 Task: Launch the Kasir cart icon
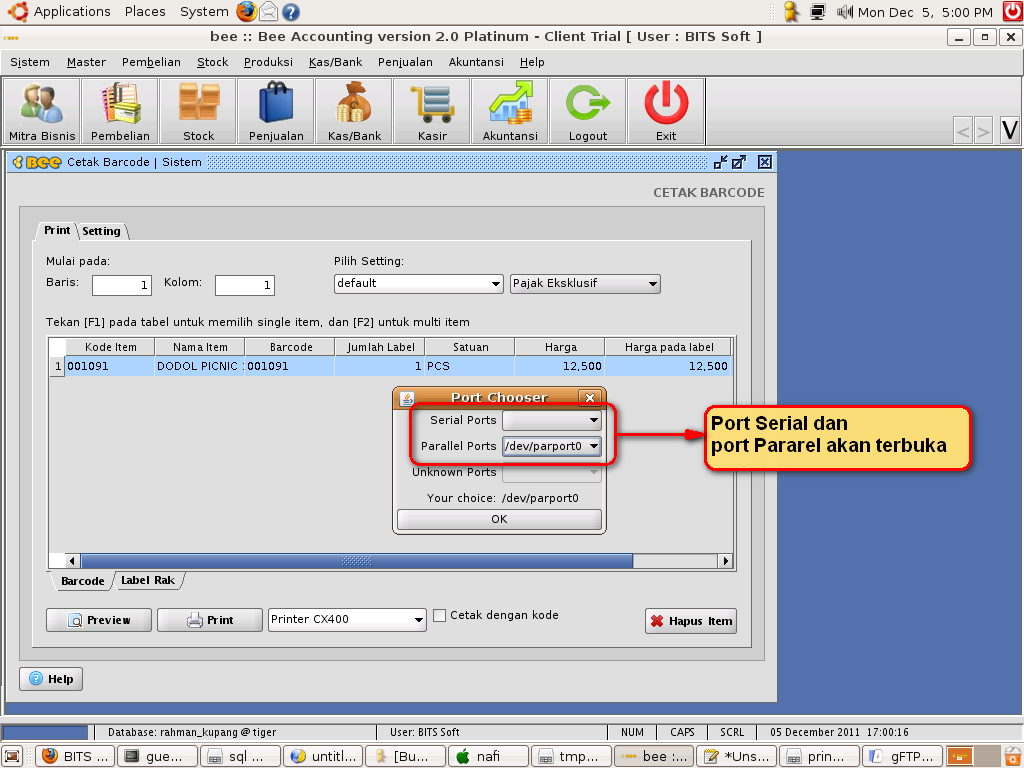(x=432, y=111)
